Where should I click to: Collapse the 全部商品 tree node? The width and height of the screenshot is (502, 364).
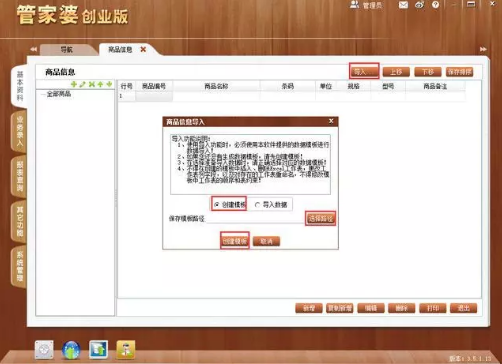click(x=43, y=94)
